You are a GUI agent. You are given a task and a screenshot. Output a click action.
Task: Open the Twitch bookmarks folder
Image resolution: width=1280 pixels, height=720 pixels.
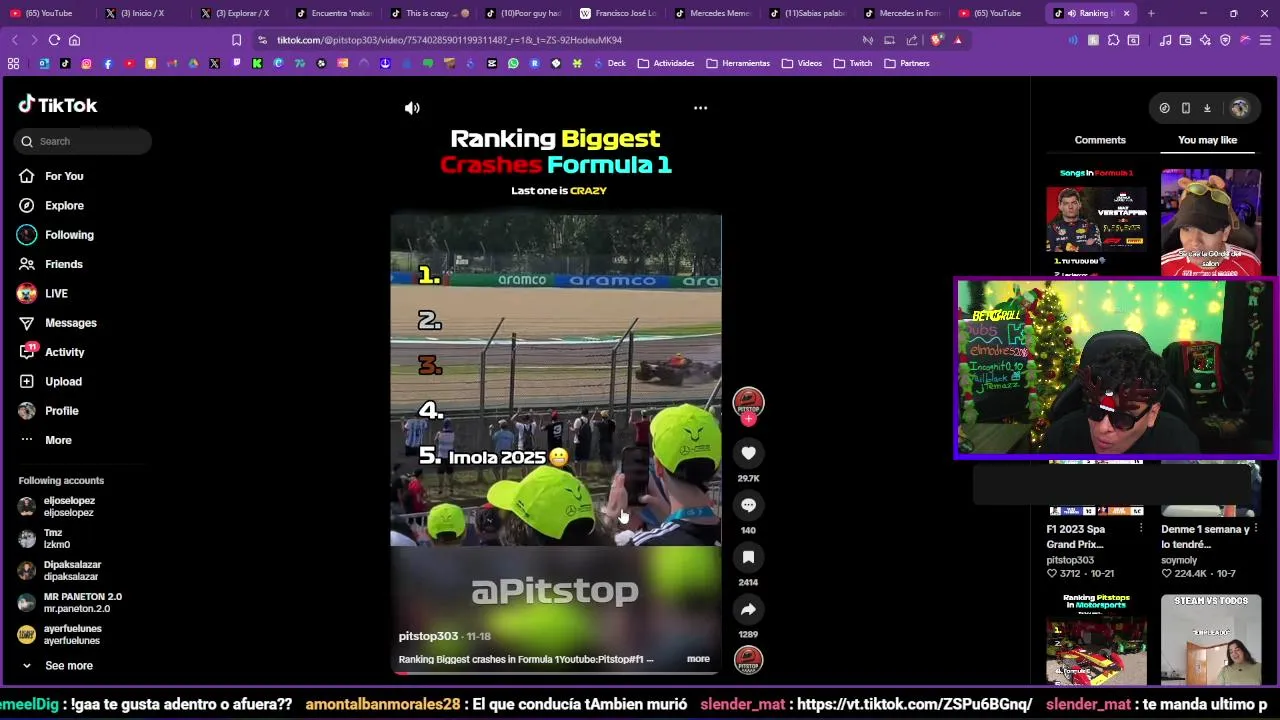point(853,63)
